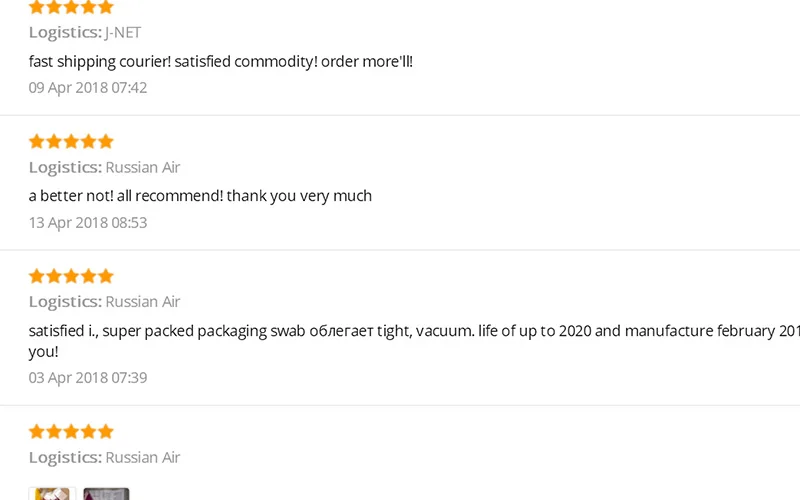Click the star rating above the photo review

click(x=71, y=432)
